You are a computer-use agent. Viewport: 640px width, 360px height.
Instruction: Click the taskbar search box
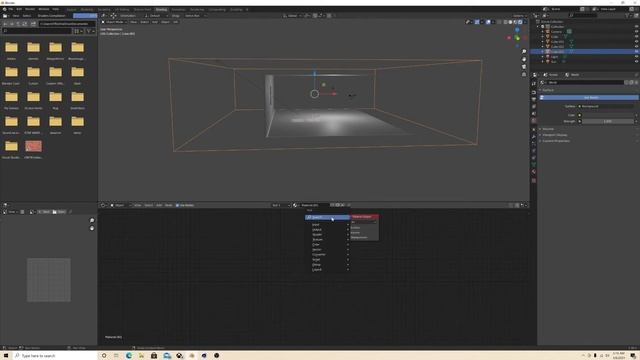[x=55, y=356]
